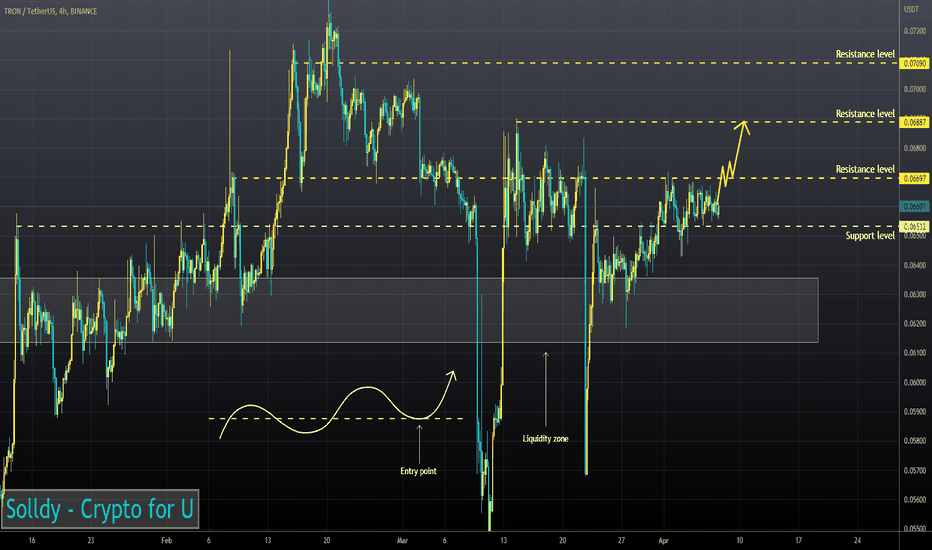Screen dimensions: 932x550
Task: Click the 0.07200 price axis label
Action: [x=915, y=31]
